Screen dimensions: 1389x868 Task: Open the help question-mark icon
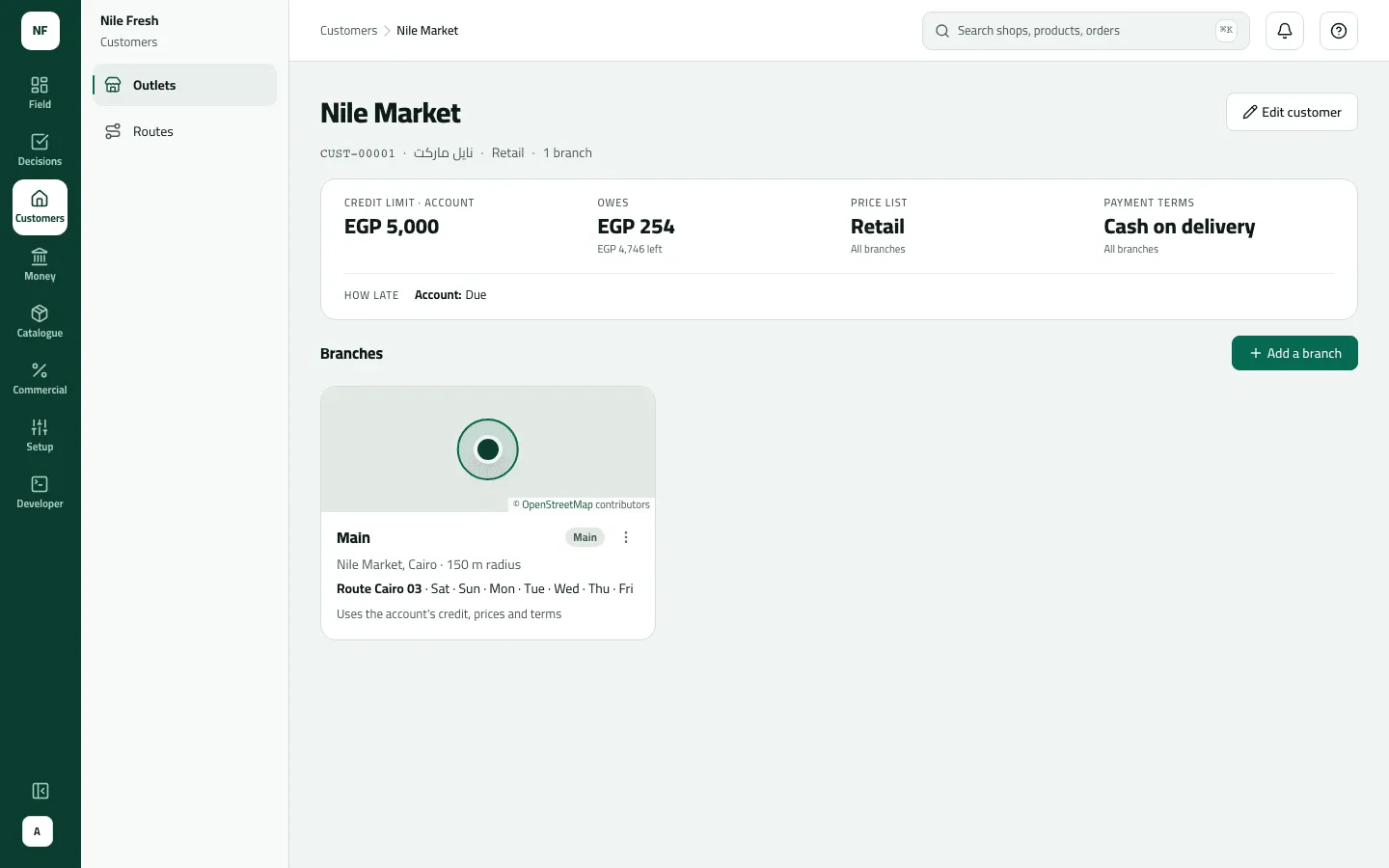pos(1339,31)
